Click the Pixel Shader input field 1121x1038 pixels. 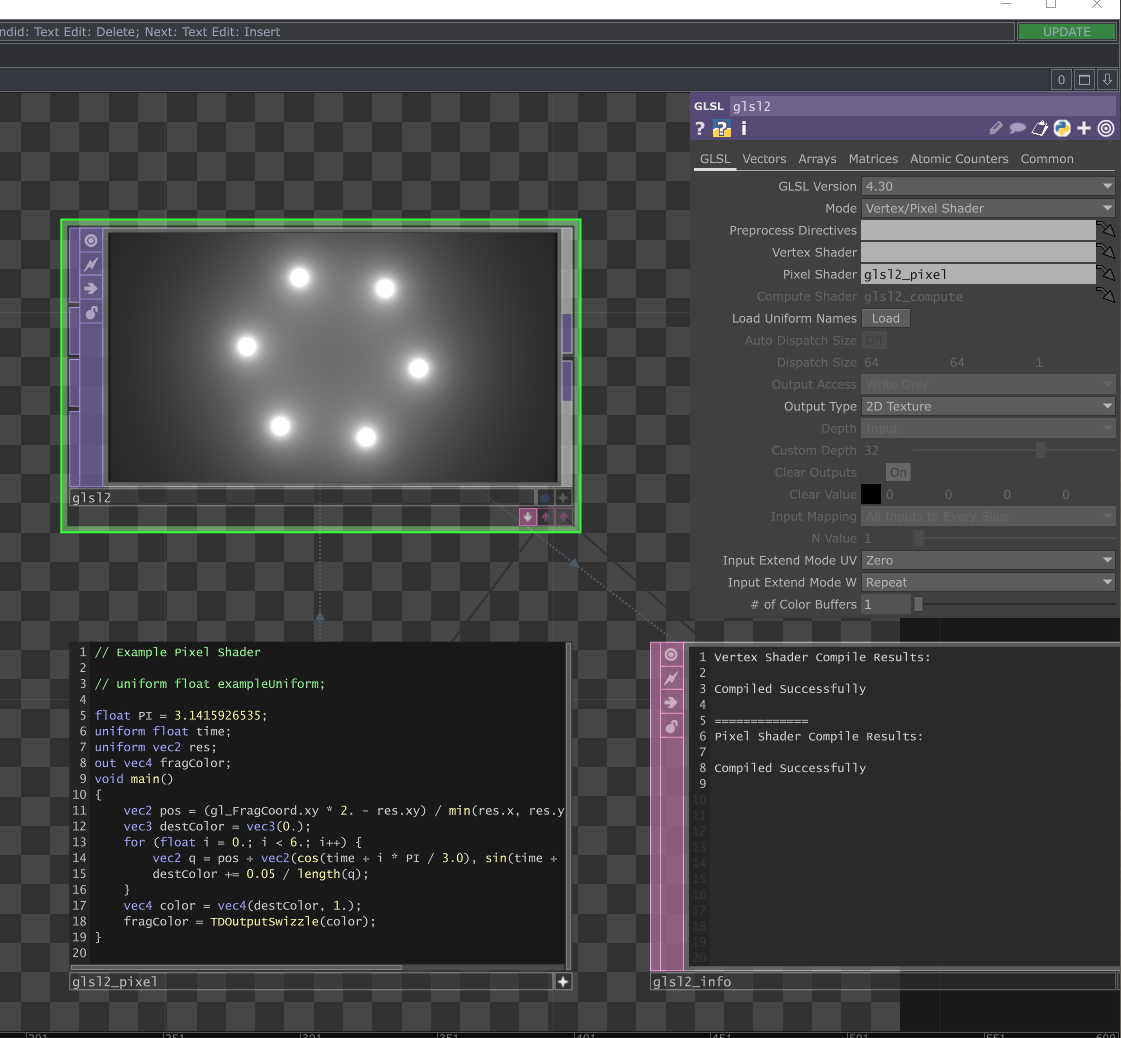[x=977, y=274]
